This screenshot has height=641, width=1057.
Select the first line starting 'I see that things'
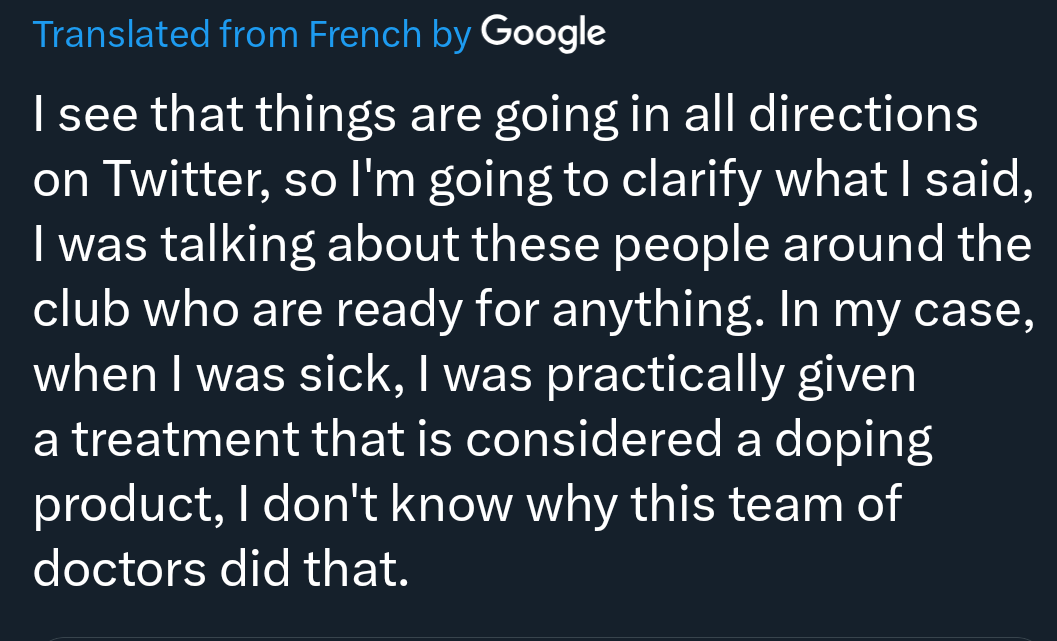coord(505,115)
